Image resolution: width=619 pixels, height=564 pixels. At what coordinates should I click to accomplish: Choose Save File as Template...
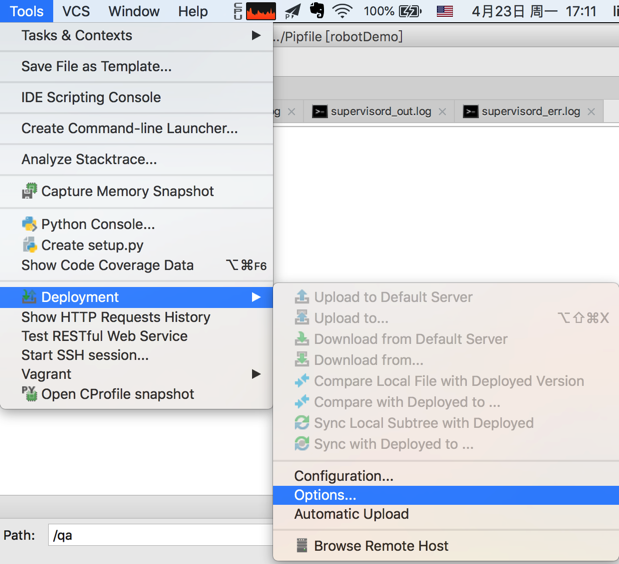click(x=136, y=66)
